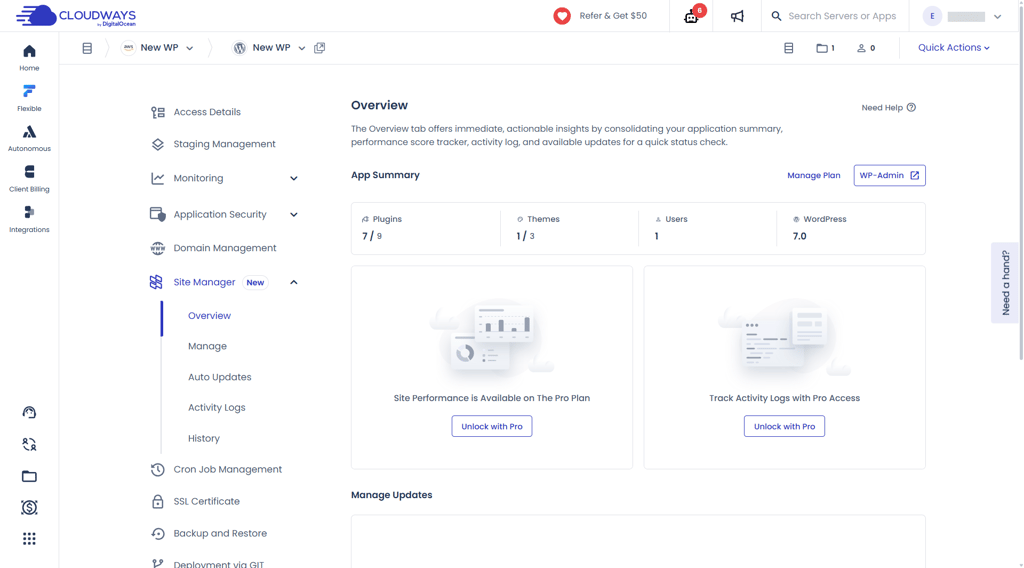
Task: Open Access Details
Action: tap(207, 112)
